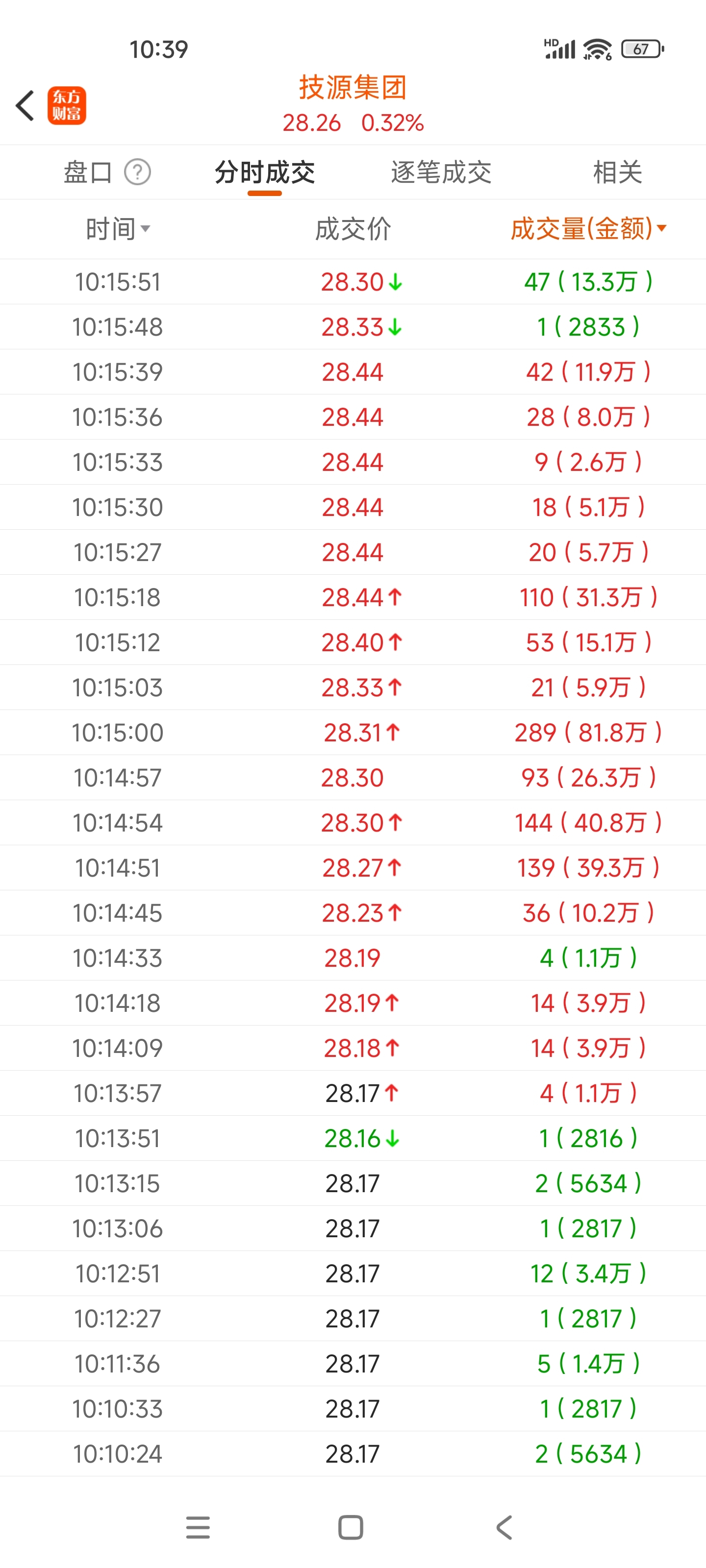Select the 10:15:00 trade row at 28.31

pos(353,732)
